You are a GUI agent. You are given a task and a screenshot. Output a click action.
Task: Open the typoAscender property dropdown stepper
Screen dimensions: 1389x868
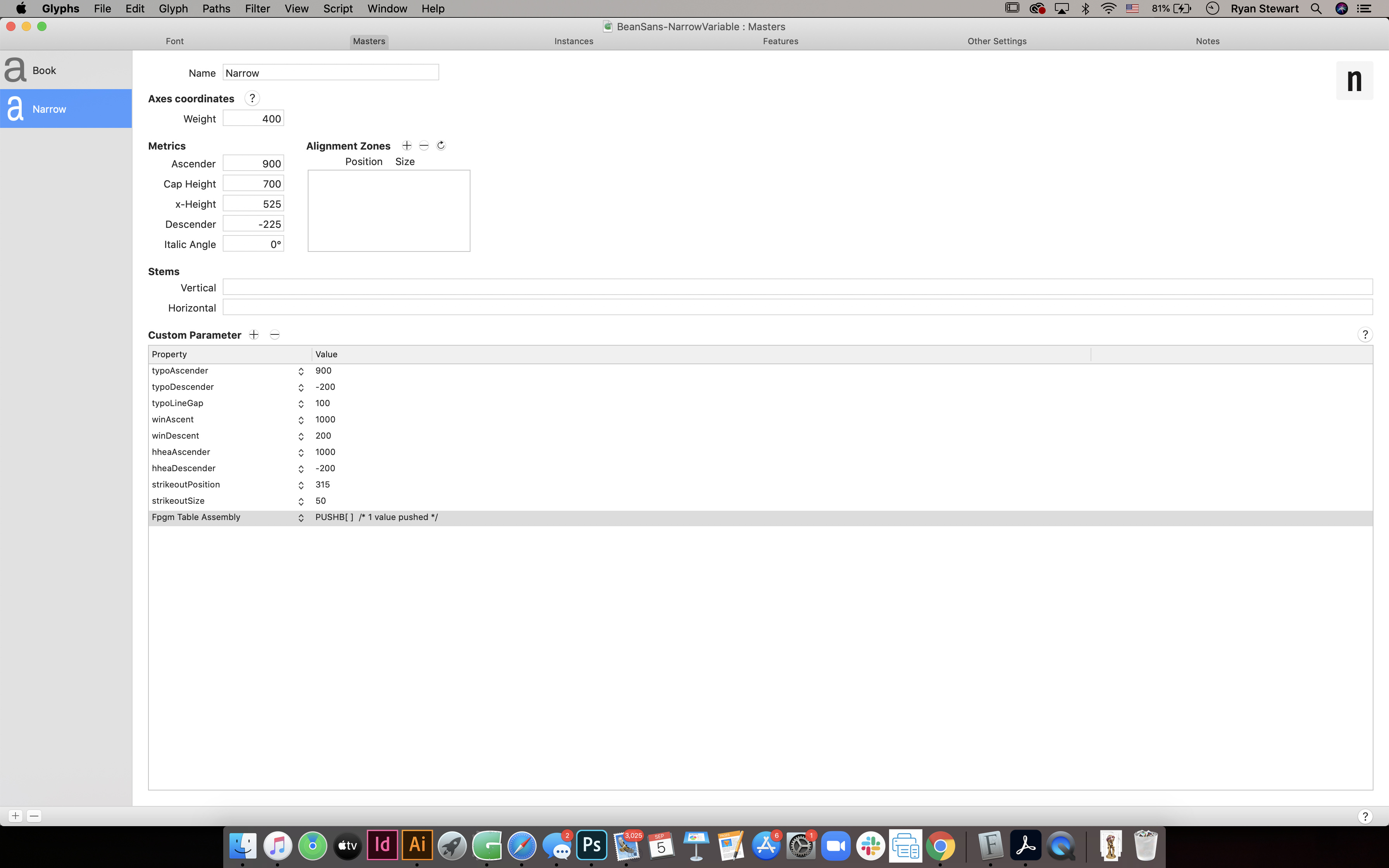point(301,372)
